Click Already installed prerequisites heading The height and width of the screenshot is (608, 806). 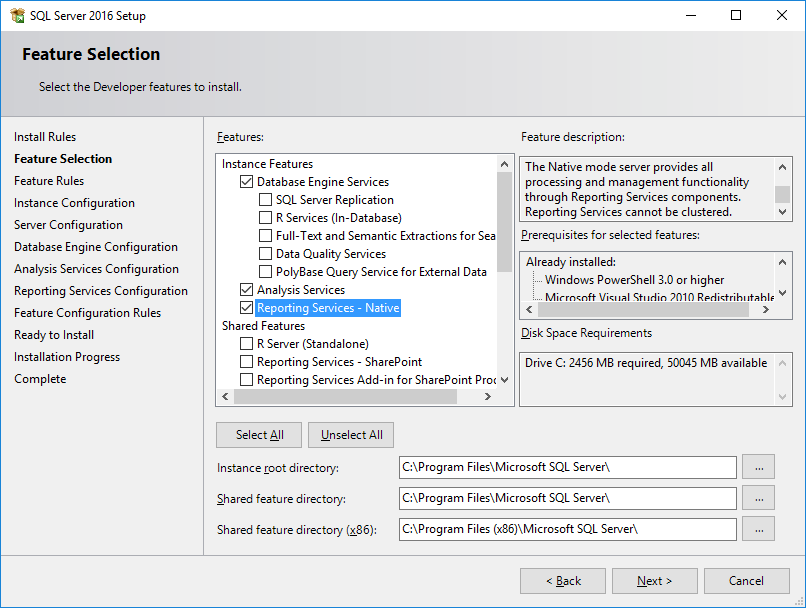571,262
